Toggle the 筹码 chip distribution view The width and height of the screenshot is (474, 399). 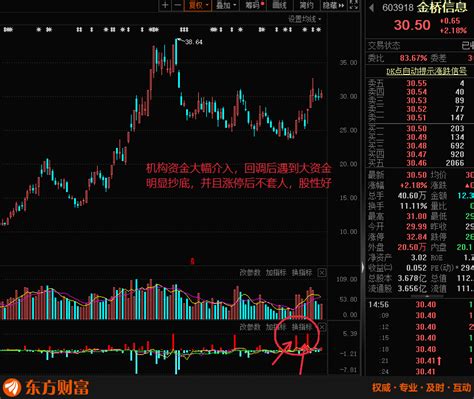[x=254, y=5]
